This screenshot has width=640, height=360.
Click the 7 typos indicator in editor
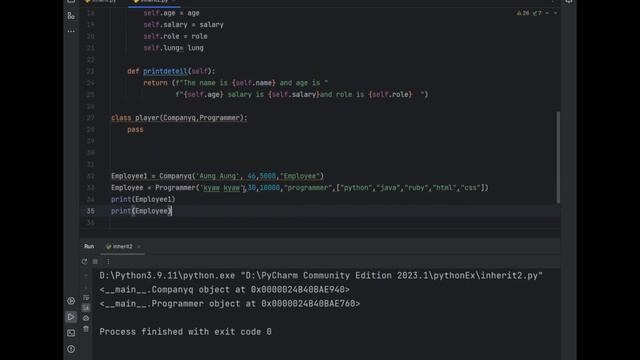(537, 13)
